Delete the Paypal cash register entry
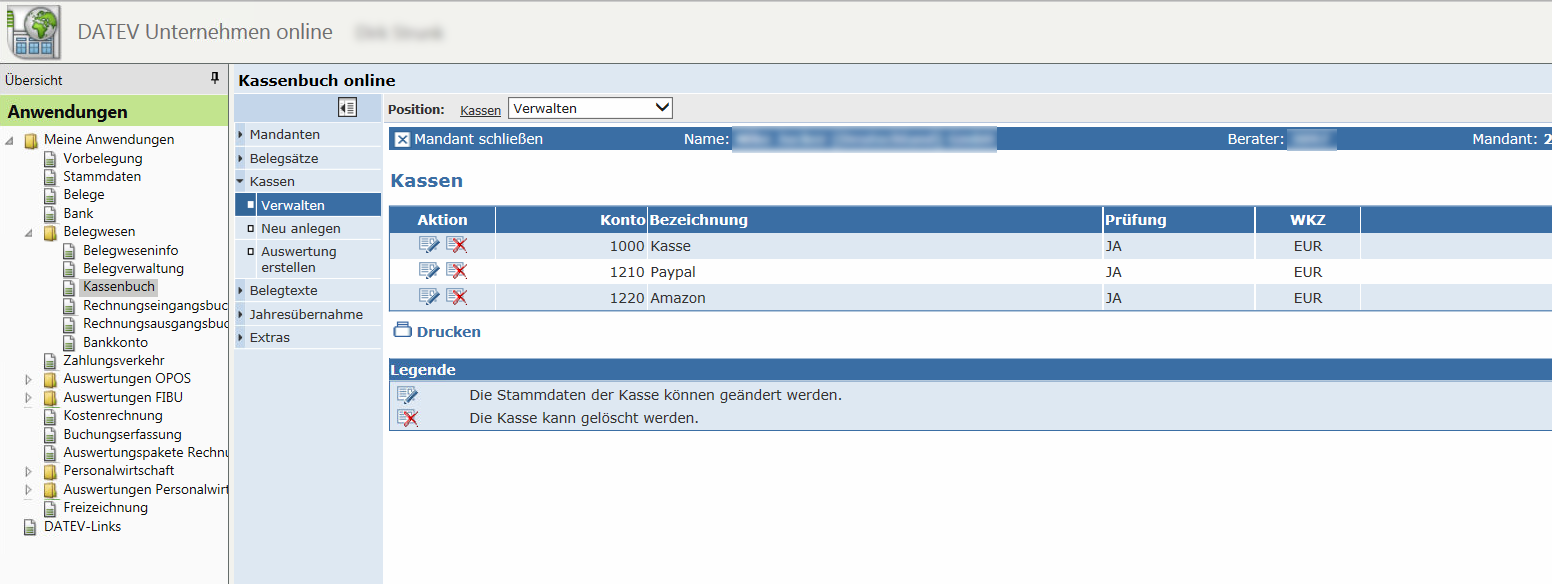 coord(457,271)
